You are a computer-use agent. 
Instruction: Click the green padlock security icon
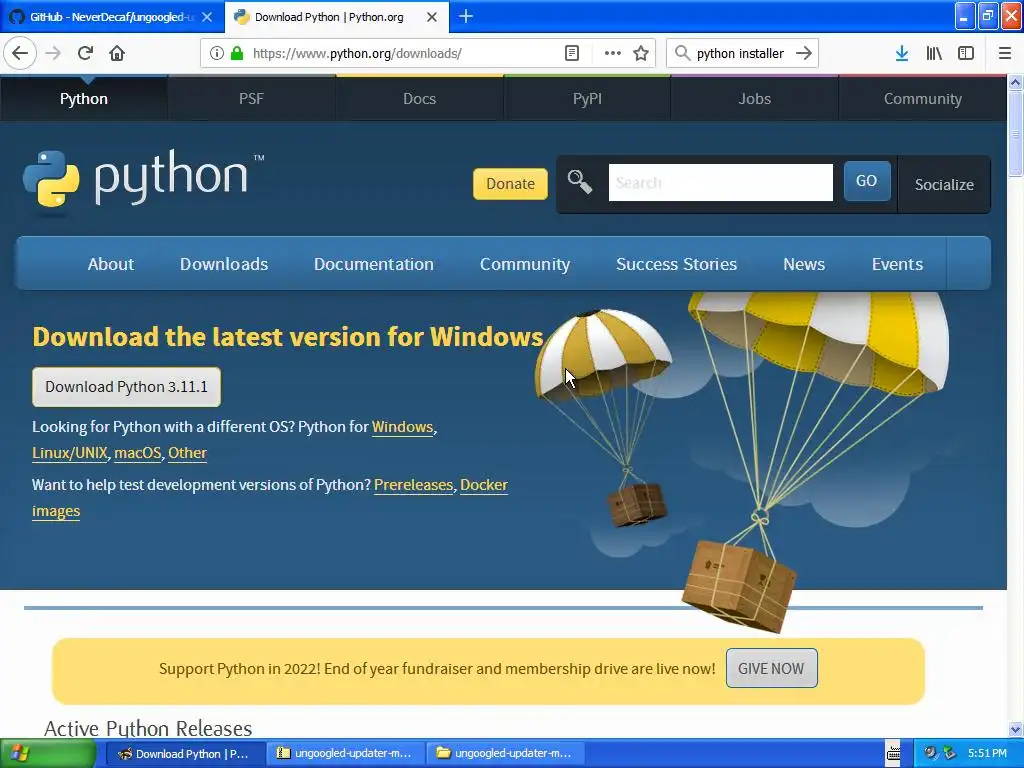[x=237, y=54]
